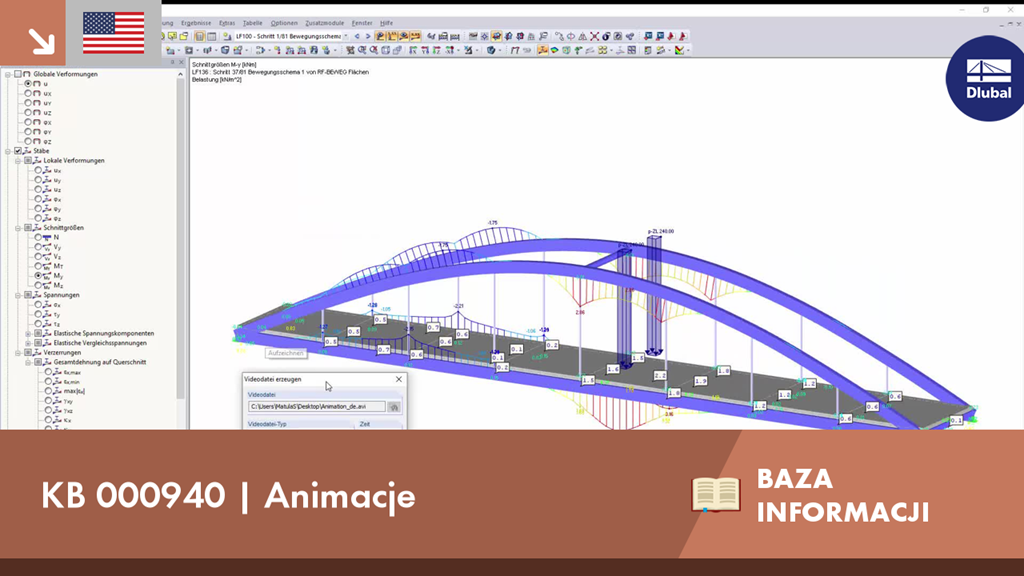Image resolution: width=1024 pixels, height=576 pixels.
Task: Select the Vz internal force radio
Action: 38,257
